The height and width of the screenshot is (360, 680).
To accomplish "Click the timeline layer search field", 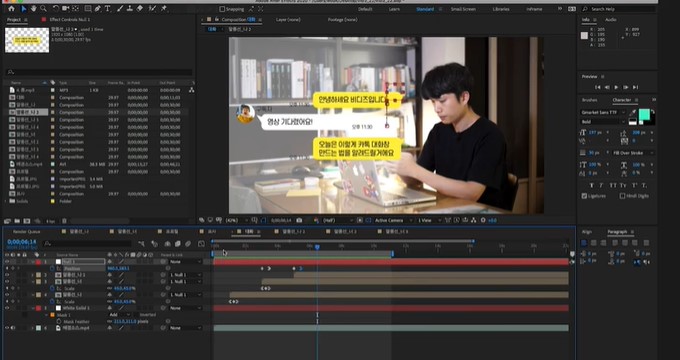I will coord(87,244).
